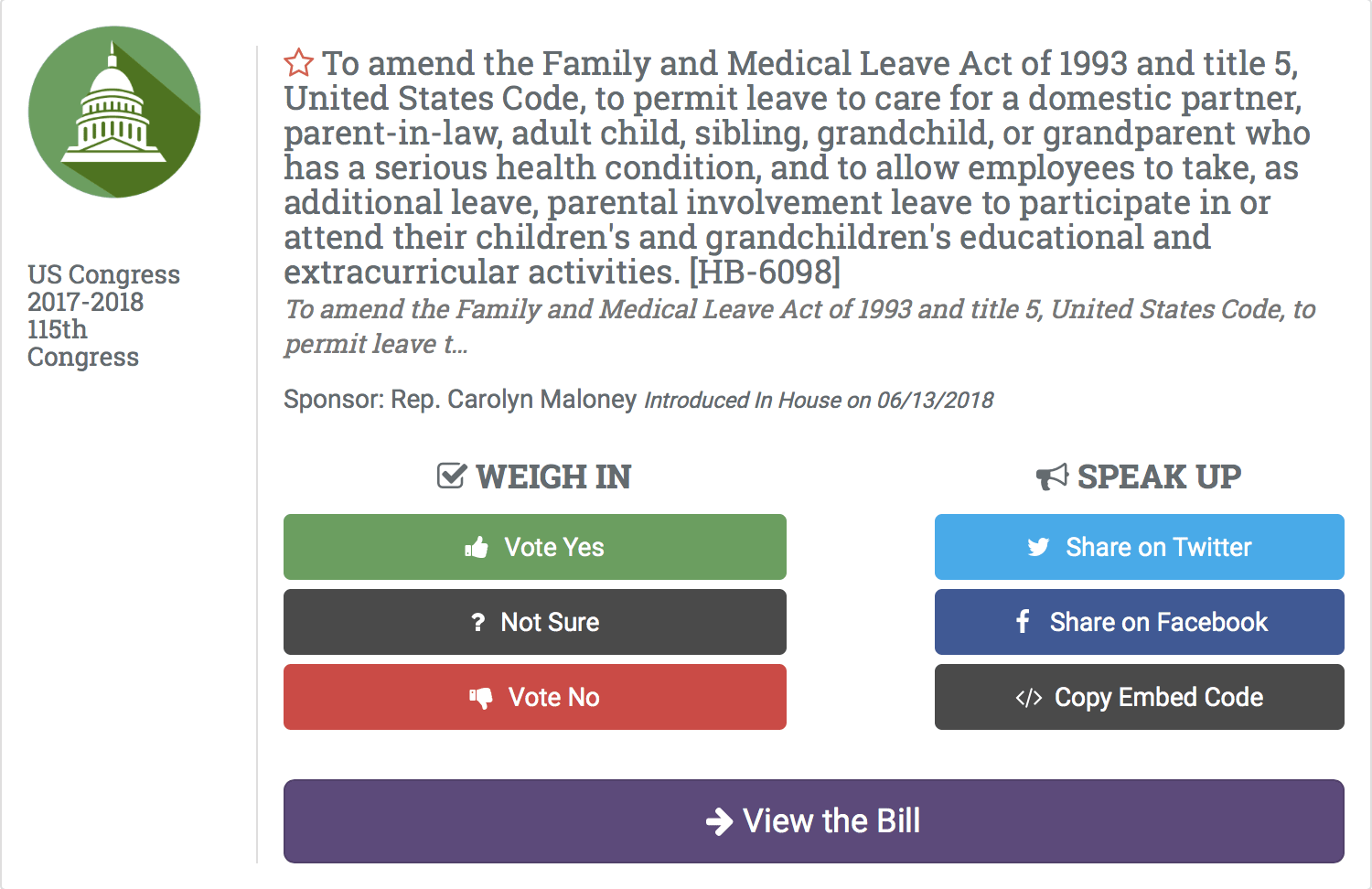Click the arrow icon on View the Bill
The image size is (1372, 889).
719,821
